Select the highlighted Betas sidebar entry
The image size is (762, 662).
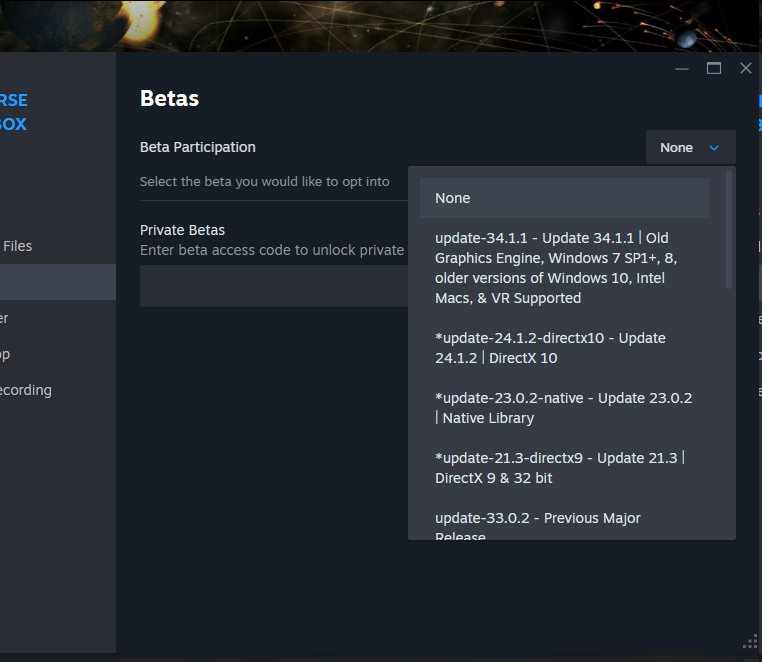coord(58,282)
